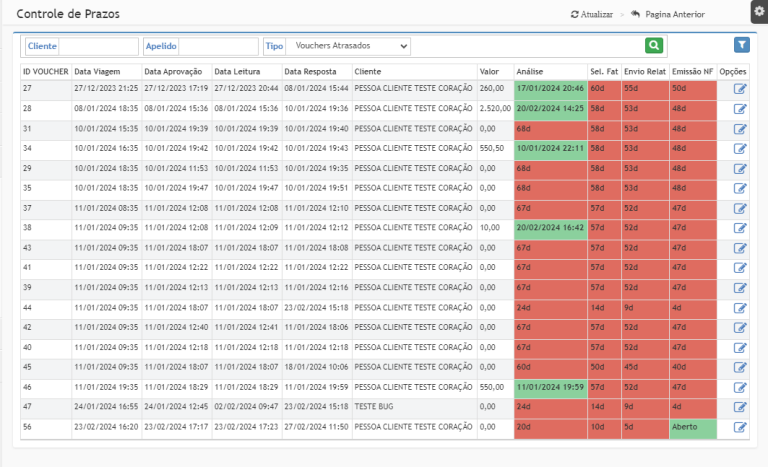The width and height of the screenshot is (768, 467).
Task: Open the settings gear icon
Action: tap(758, 10)
